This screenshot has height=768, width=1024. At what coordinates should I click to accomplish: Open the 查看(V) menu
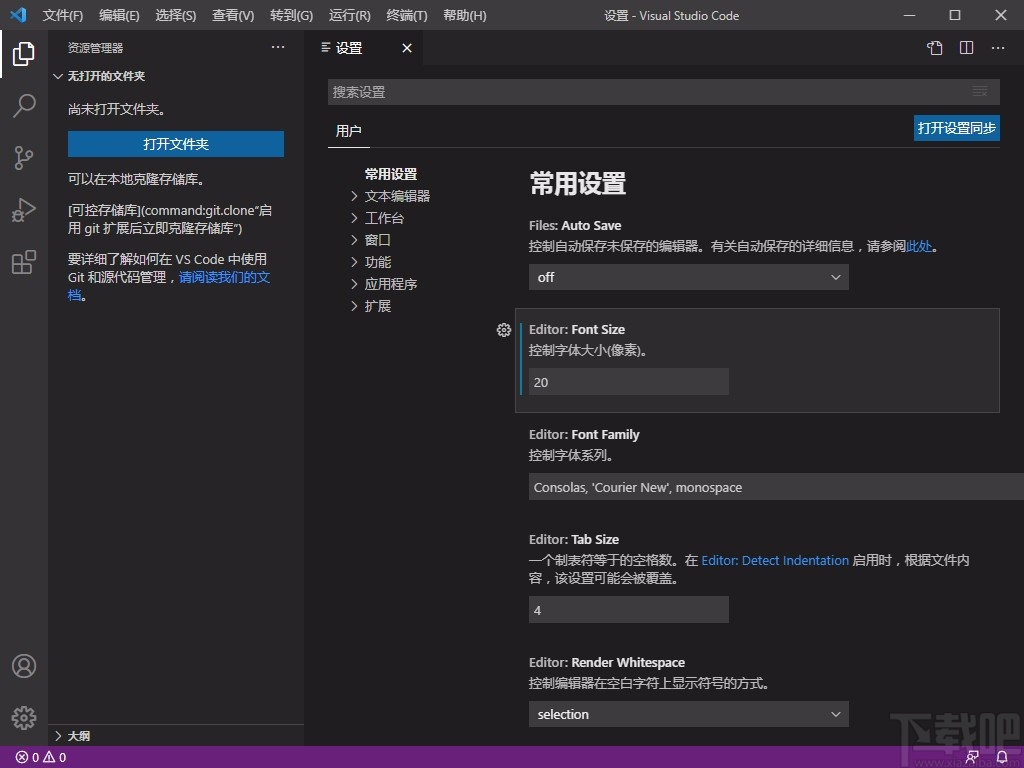[233, 15]
